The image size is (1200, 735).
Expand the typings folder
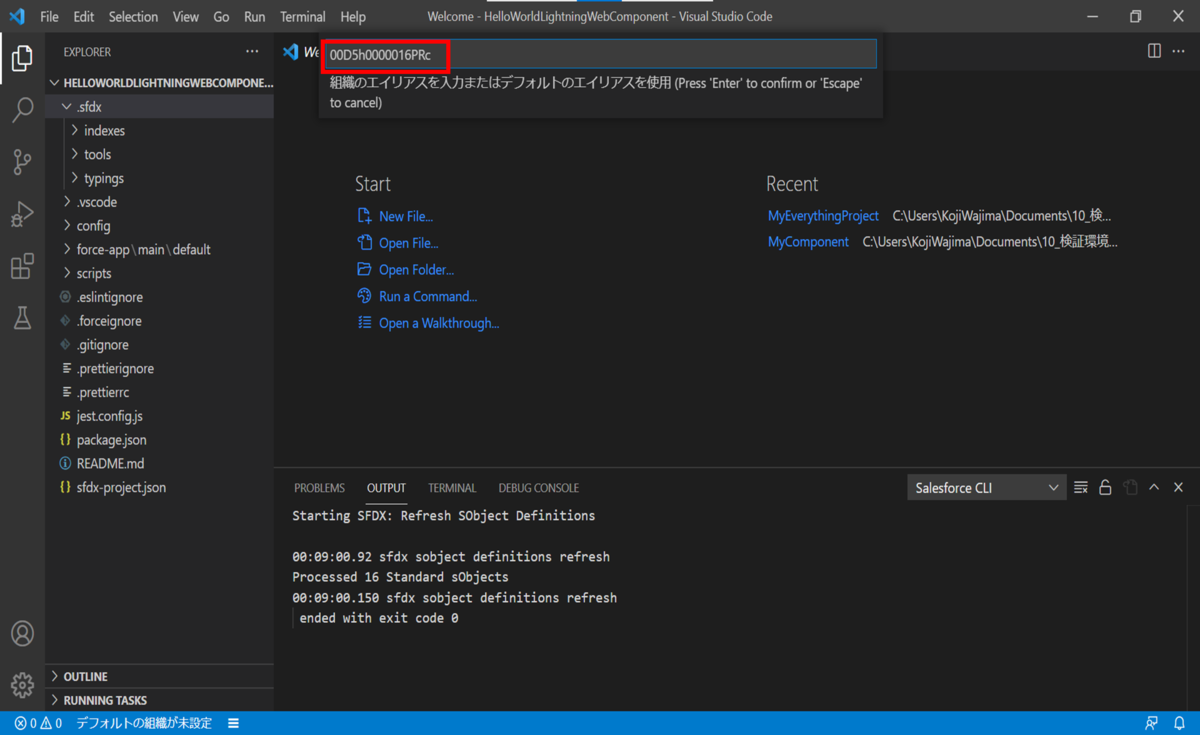(x=160, y=179)
